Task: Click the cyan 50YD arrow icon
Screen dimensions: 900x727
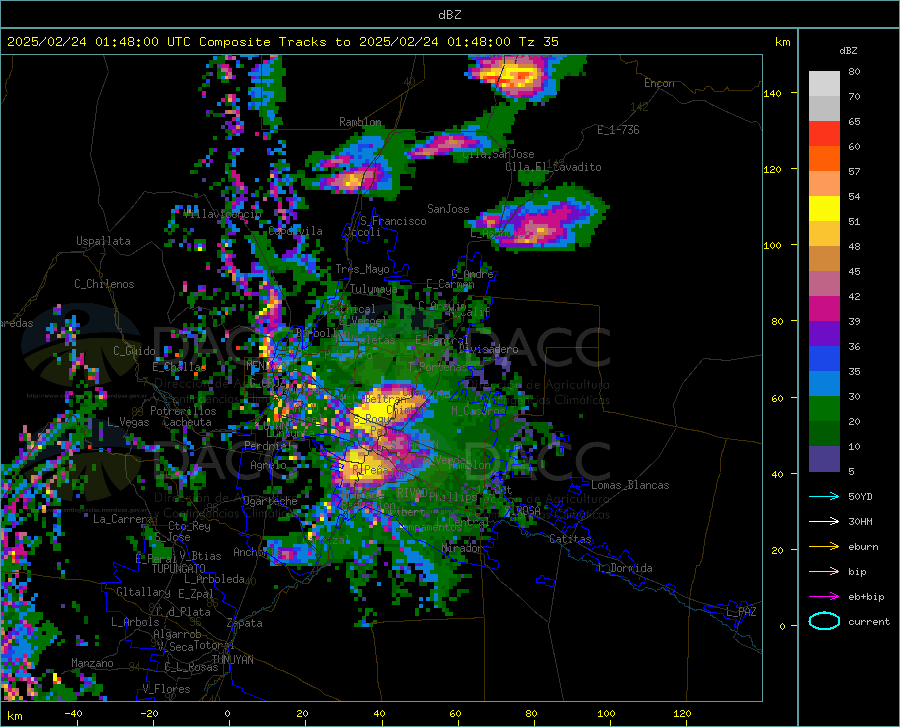Action: tap(824, 496)
